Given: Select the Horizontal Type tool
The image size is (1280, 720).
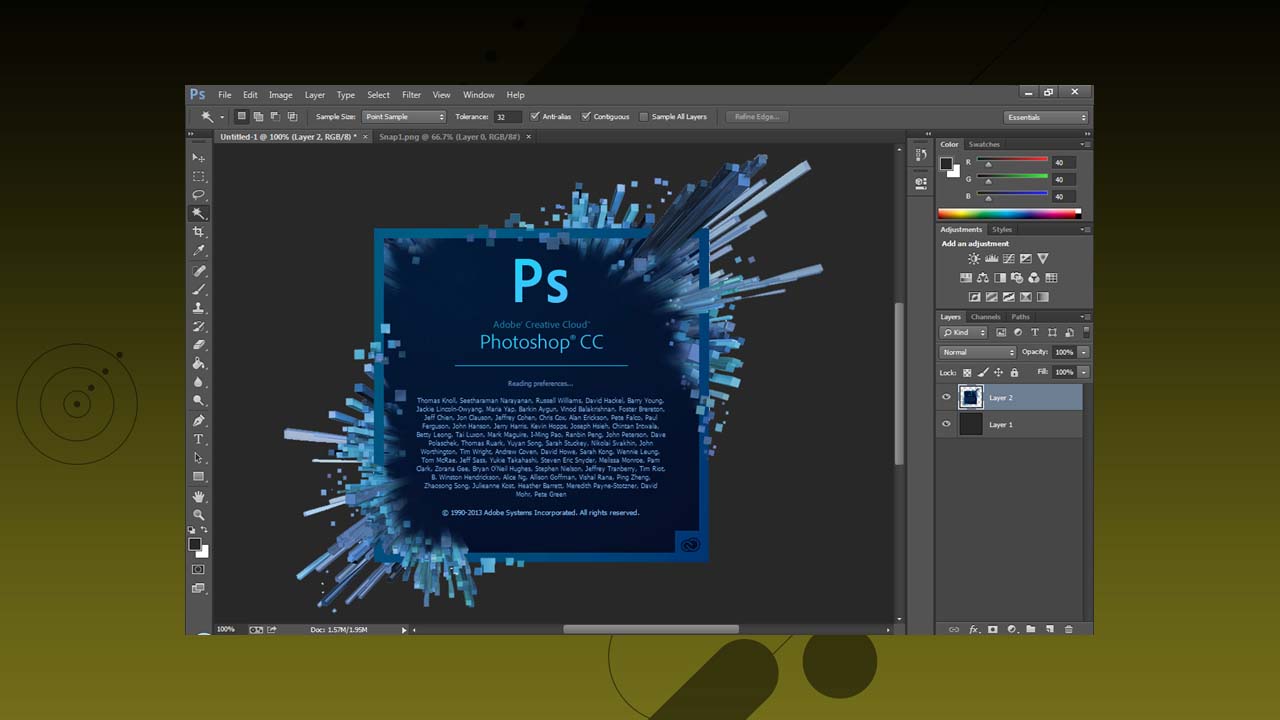Looking at the screenshot, I should coord(198,439).
